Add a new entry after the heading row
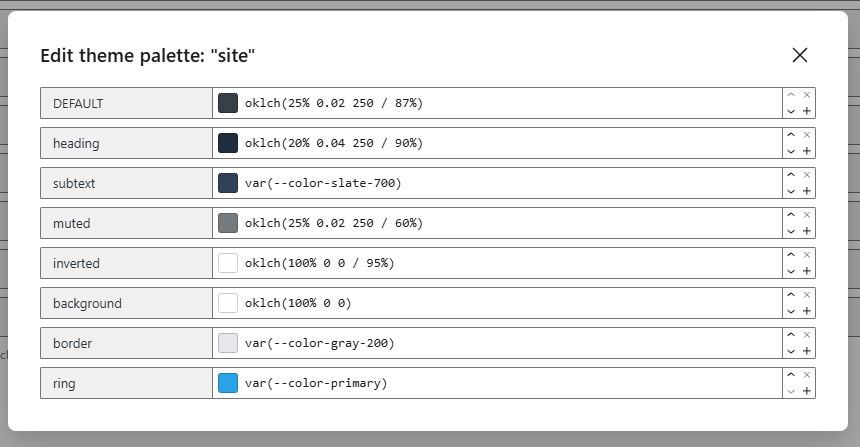The image size is (860, 447). click(x=807, y=151)
